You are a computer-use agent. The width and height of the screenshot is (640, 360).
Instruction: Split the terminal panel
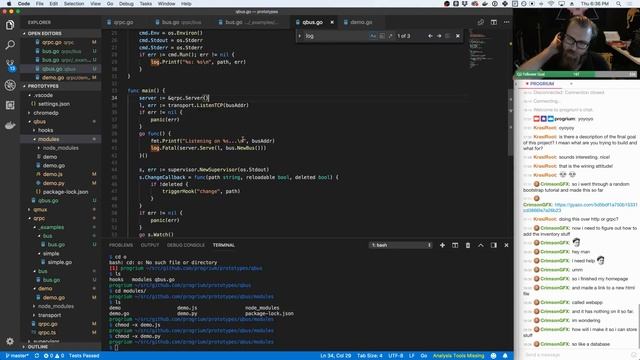tap(455, 245)
